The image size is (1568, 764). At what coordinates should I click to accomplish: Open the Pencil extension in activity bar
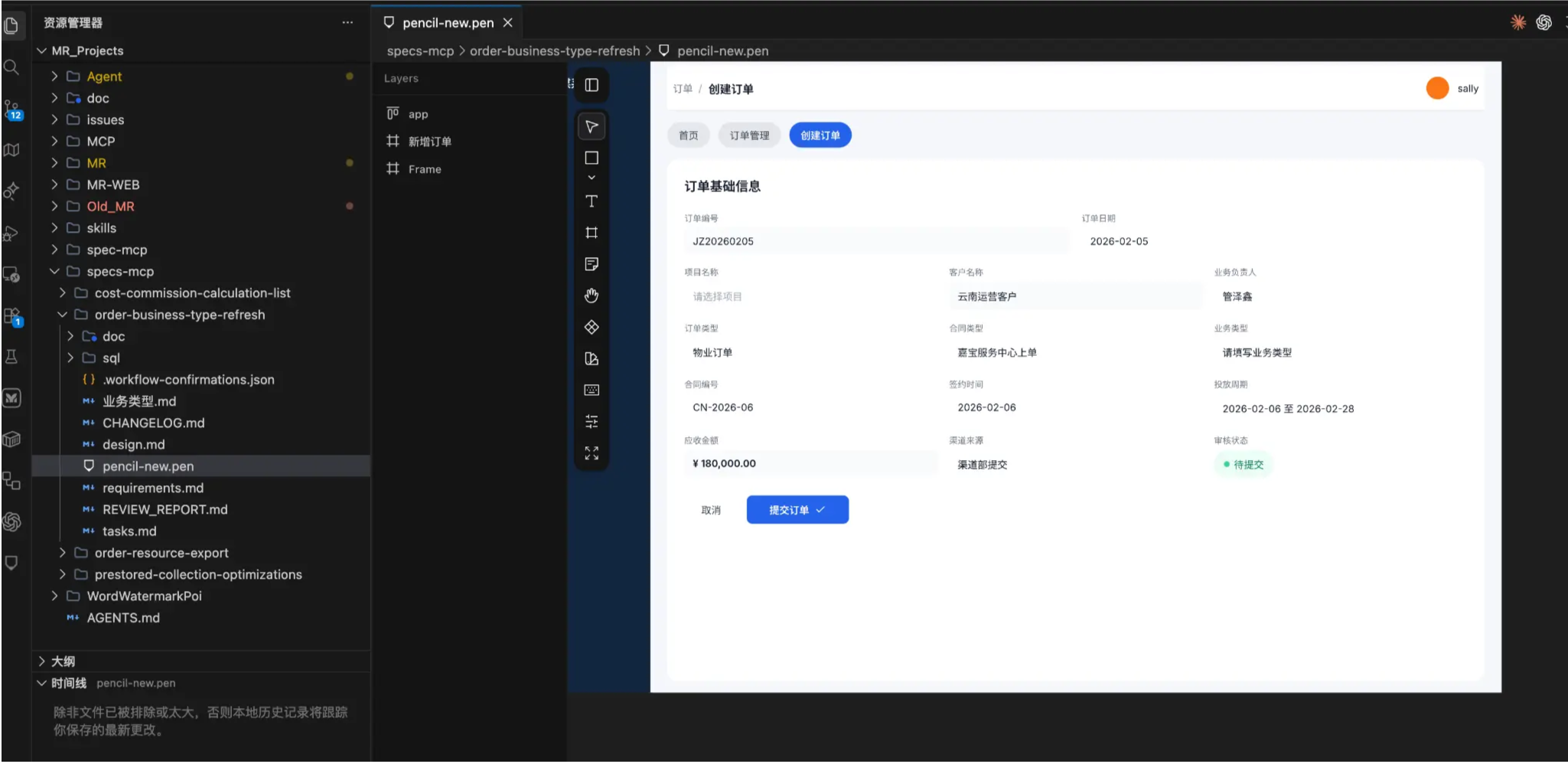11,563
